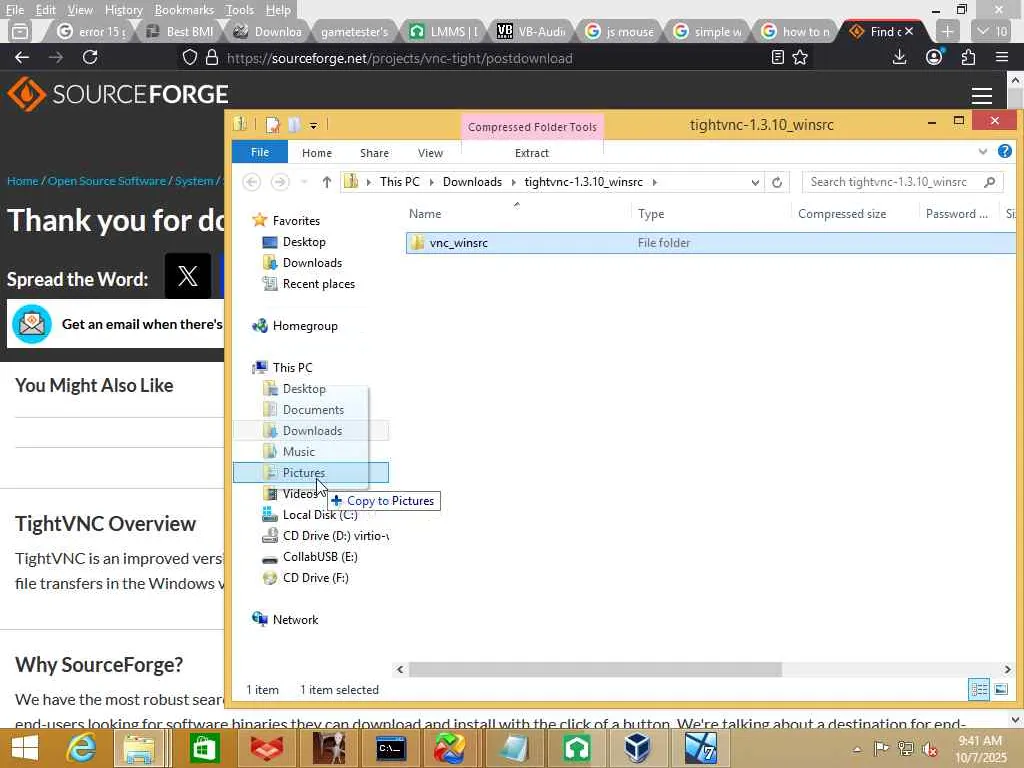This screenshot has height=768, width=1024.
Task: Open the Firefox account profile icon
Action: tap(935, 57)
